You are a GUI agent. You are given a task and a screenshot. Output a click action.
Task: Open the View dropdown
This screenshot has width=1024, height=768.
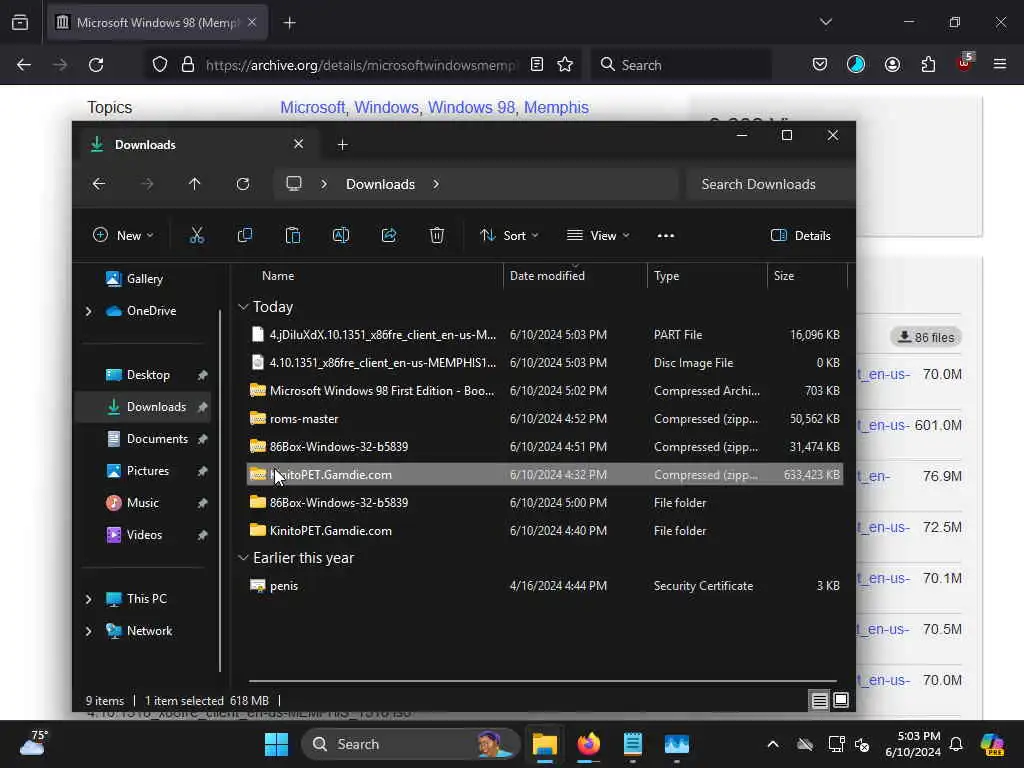(598, 235)
